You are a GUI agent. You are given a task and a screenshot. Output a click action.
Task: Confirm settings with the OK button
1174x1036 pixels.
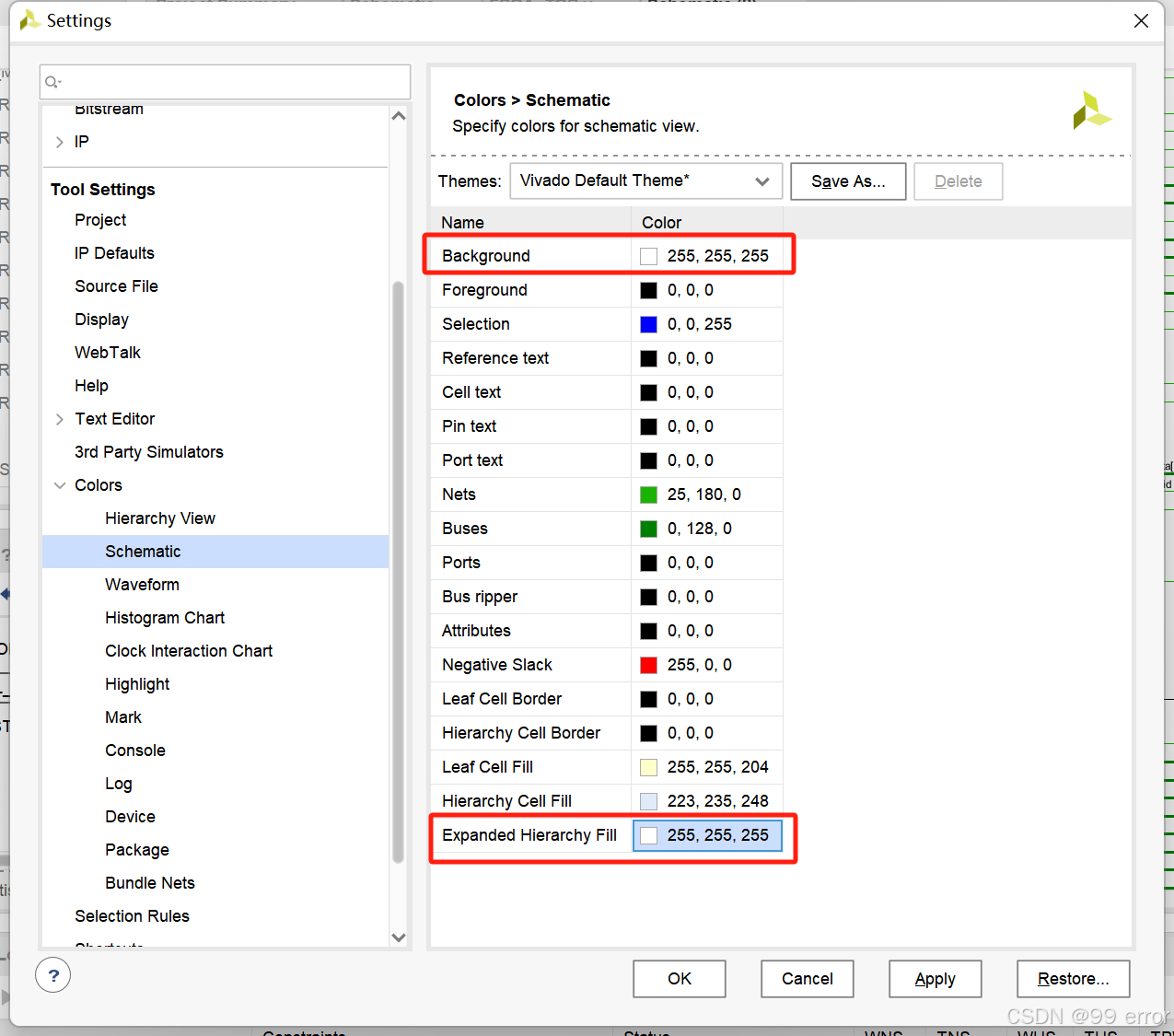click(680, 979)
